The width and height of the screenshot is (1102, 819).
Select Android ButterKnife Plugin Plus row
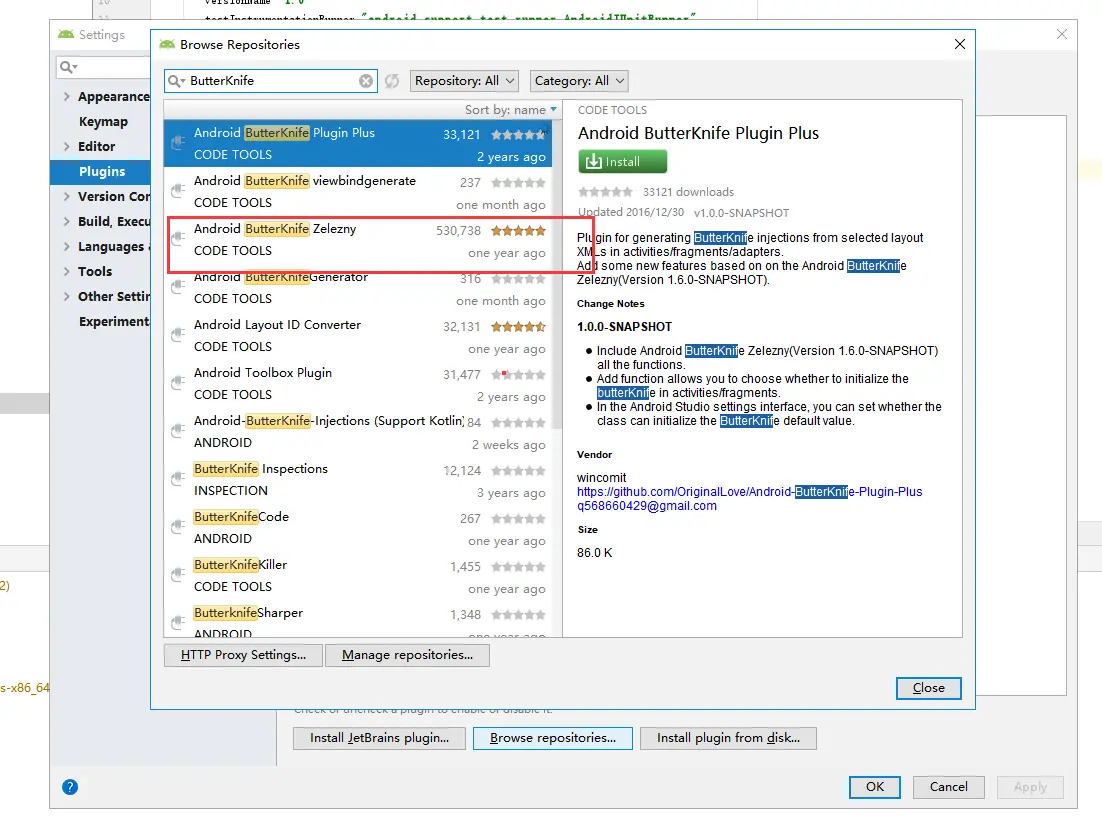pyautogui.click(x=358, y=143)
